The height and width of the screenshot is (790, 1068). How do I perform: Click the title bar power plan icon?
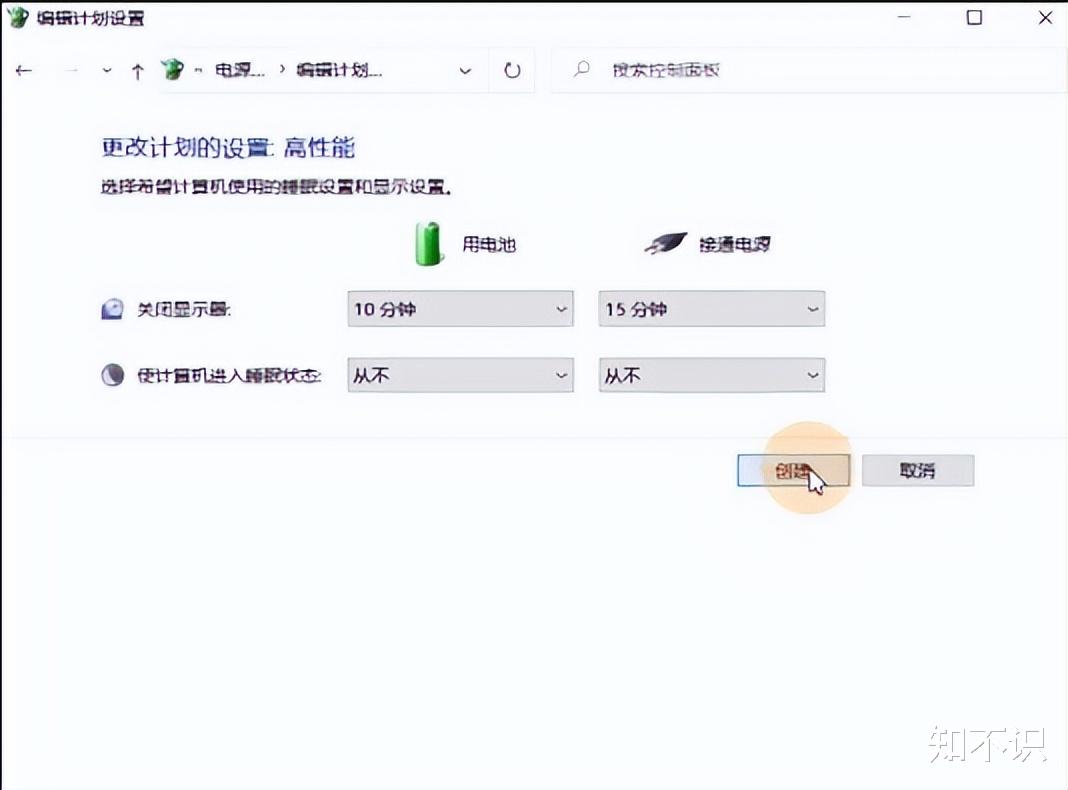point(17,17)
